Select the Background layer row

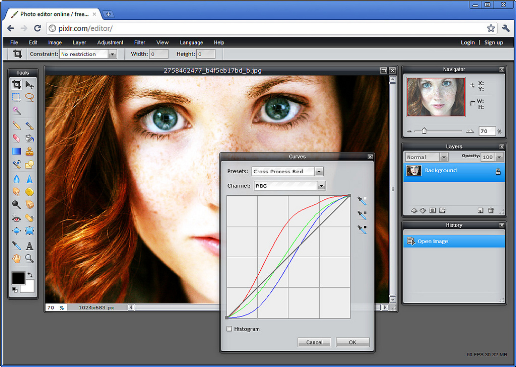pyautogui.click(x=454, y=172)
